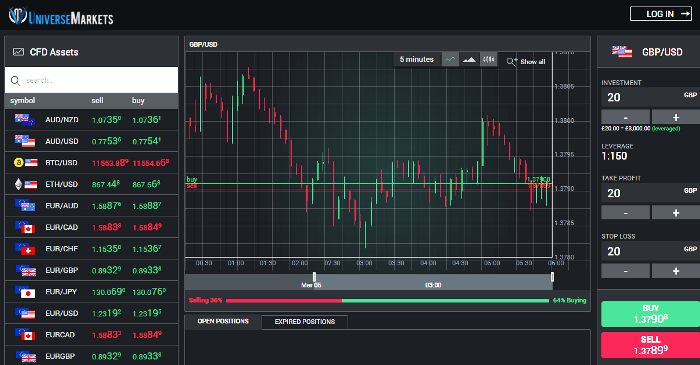This screenshot has width=700, height=365.
Task: Click the UniverseMarkets logo
Action: (x=61, y=17)
